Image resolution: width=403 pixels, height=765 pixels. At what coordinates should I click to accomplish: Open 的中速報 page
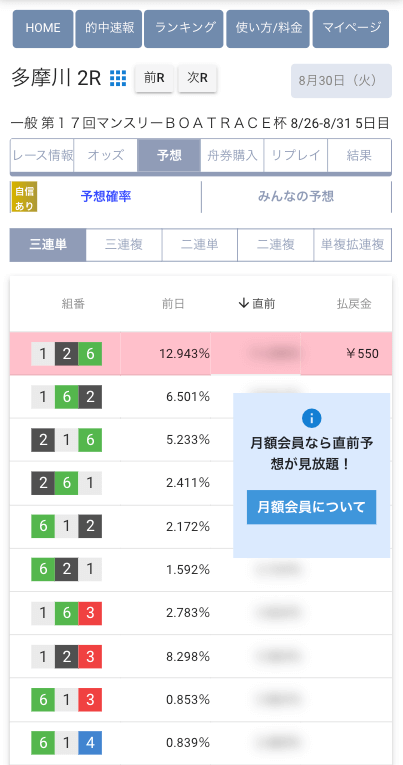109,29
